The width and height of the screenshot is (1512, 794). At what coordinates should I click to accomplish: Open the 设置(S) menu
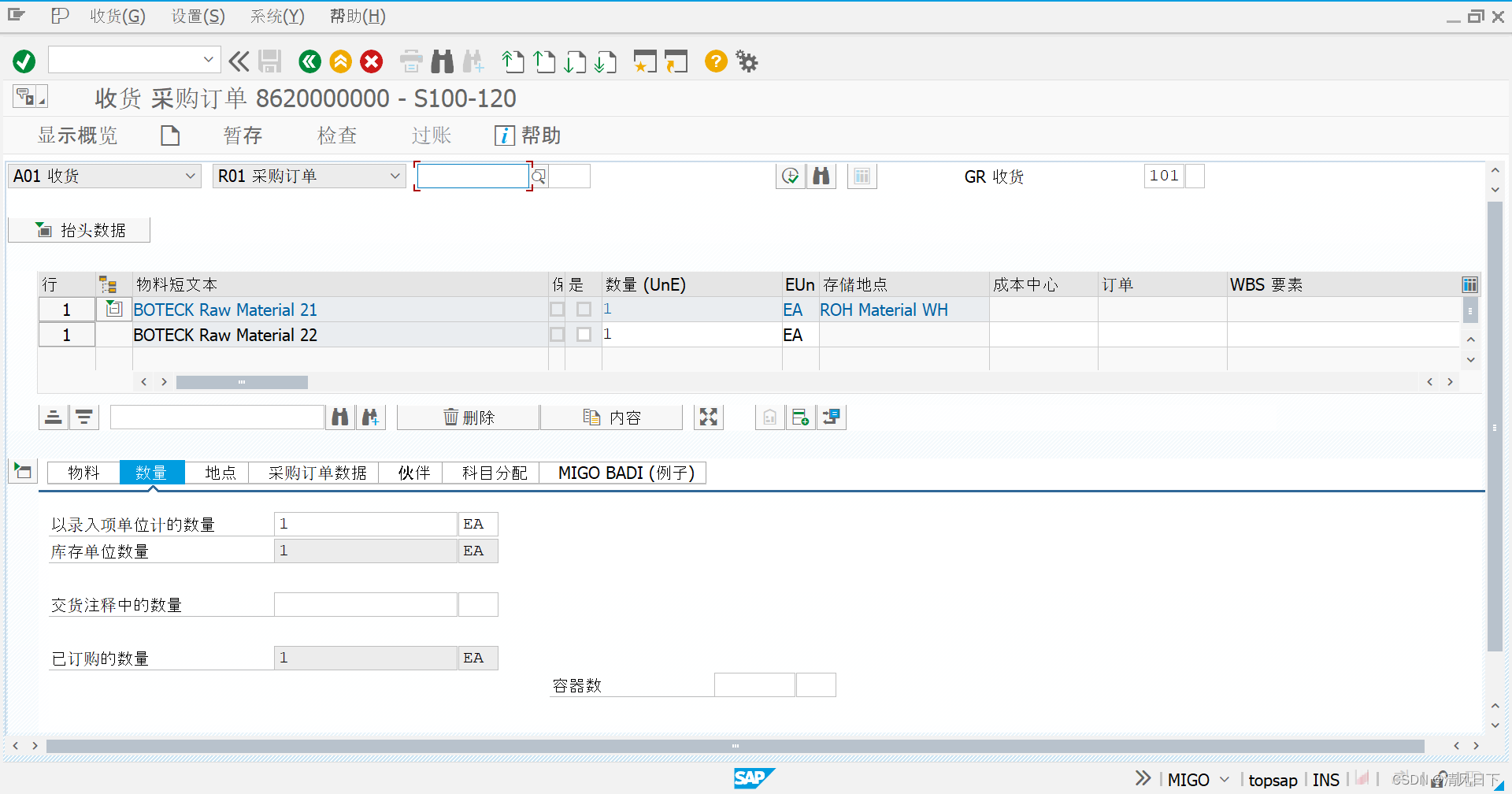click(198, 16)
